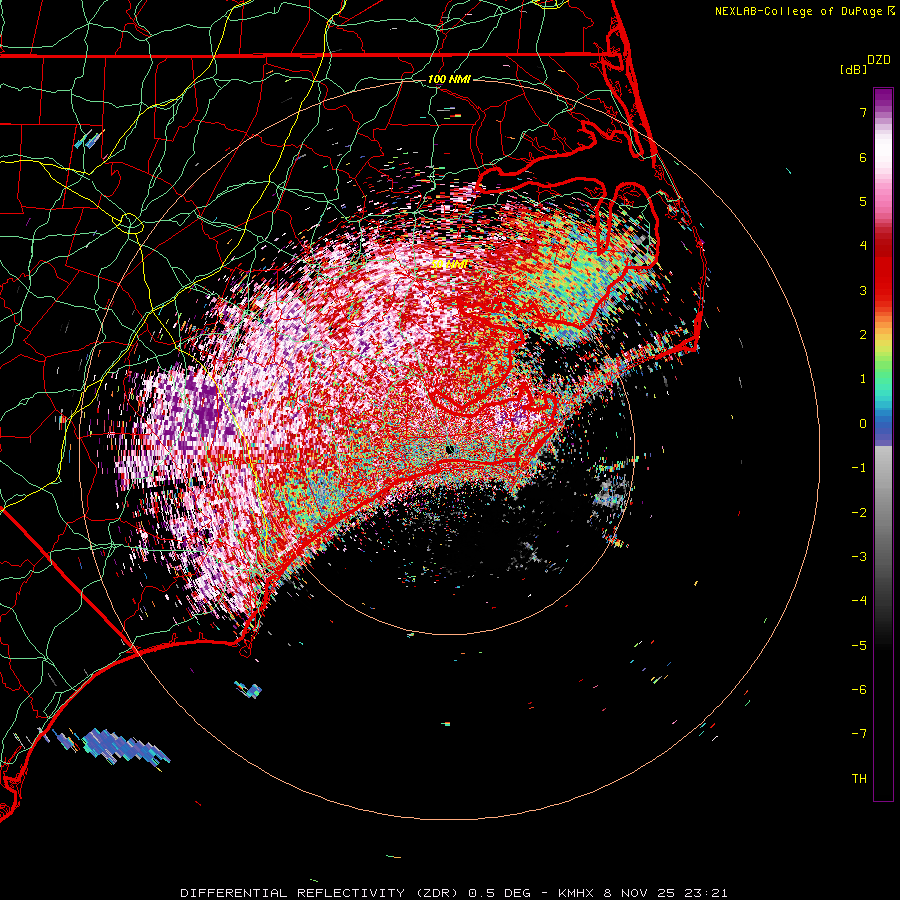Click the -6 value on the dB scale
Viewport: 900px width, 900px height.
click(859, 690)
